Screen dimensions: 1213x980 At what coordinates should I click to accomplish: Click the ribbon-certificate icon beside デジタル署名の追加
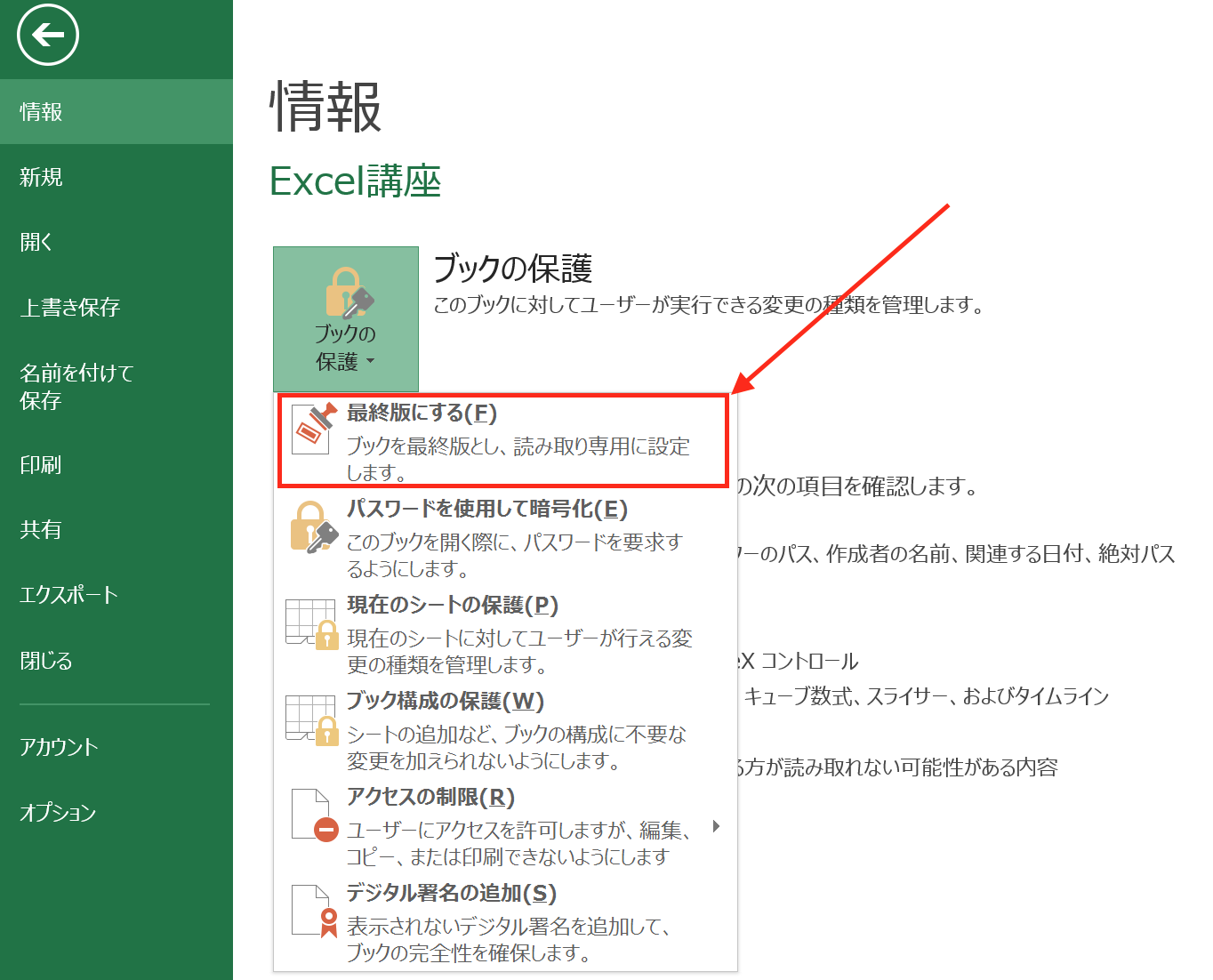point(314,911)
